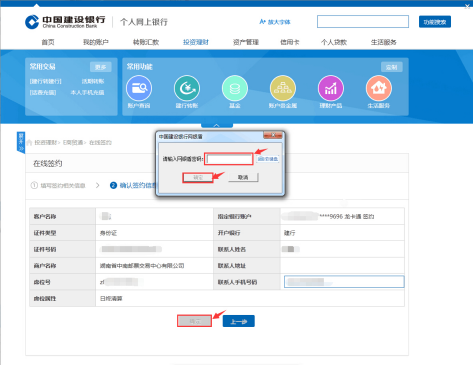Open the 建行转账 transfer icon
474x365 pixels.
tap(187, 88)
